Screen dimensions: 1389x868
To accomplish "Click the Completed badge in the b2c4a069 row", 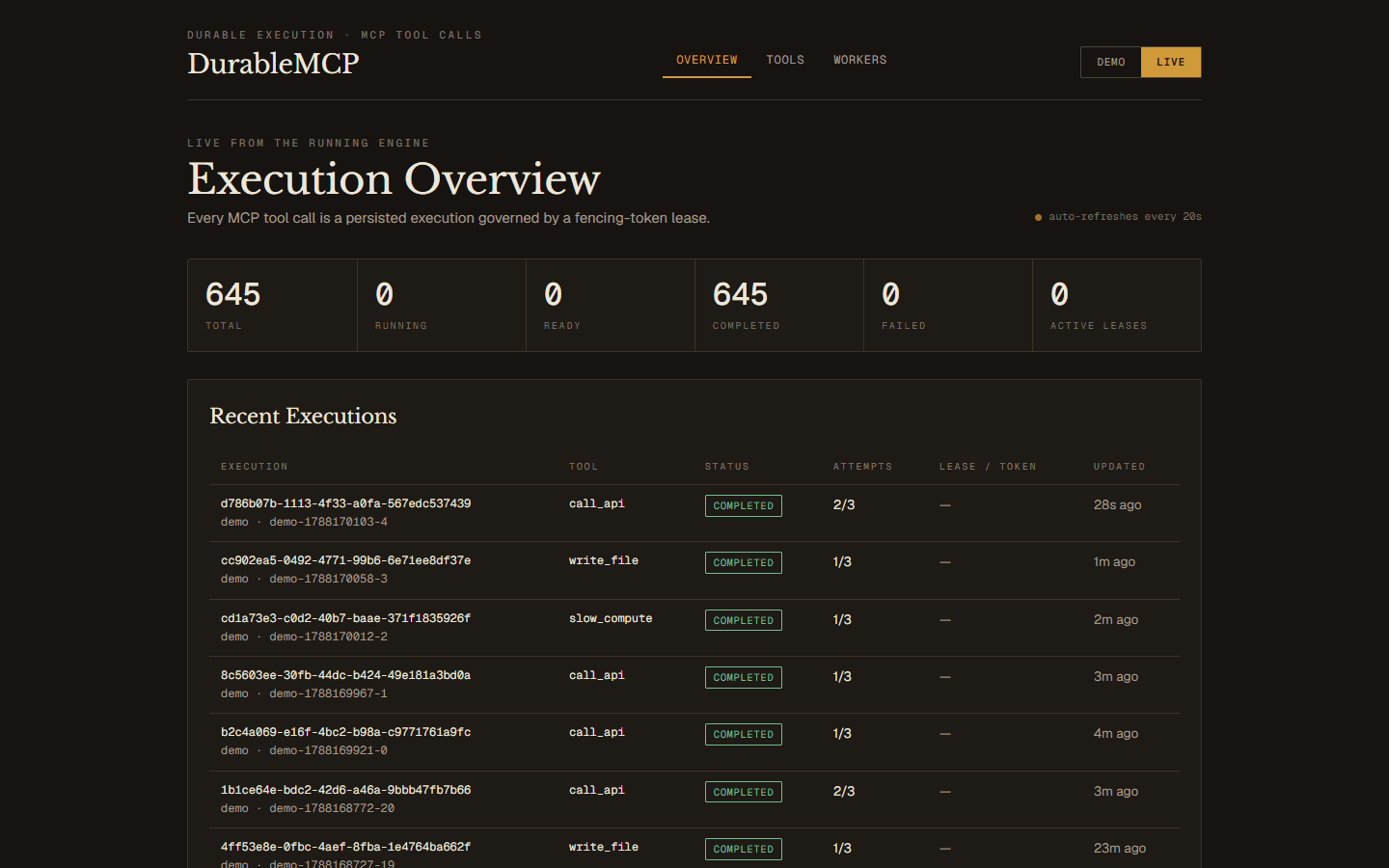I will (x=744, y=734).
